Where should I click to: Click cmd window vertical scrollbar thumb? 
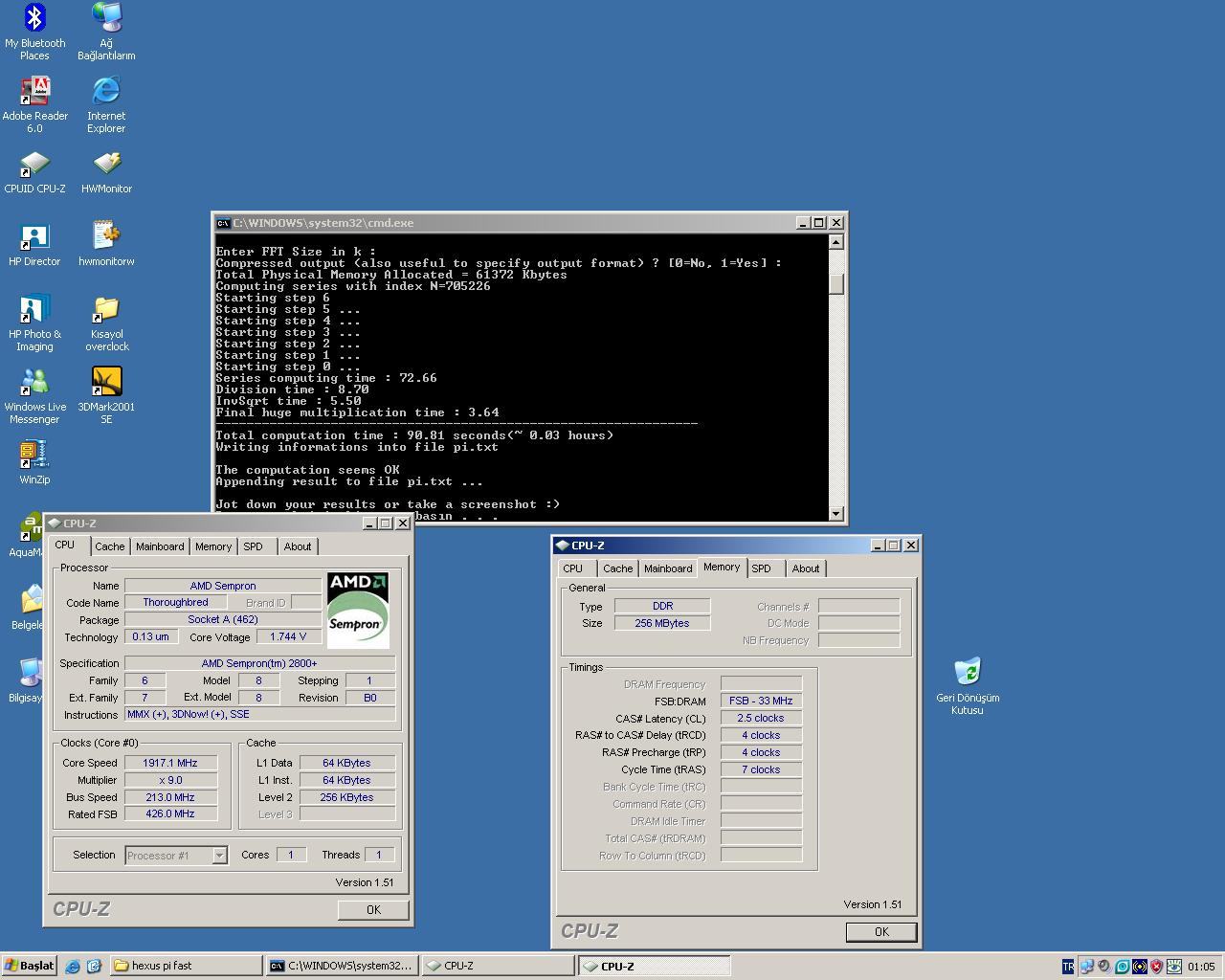pyautogui.click(x=836, y=284)
